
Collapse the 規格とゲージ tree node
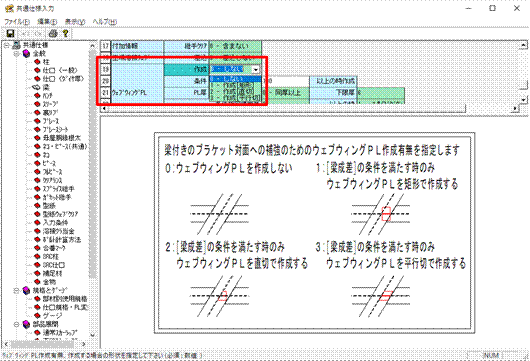point(16,290)
